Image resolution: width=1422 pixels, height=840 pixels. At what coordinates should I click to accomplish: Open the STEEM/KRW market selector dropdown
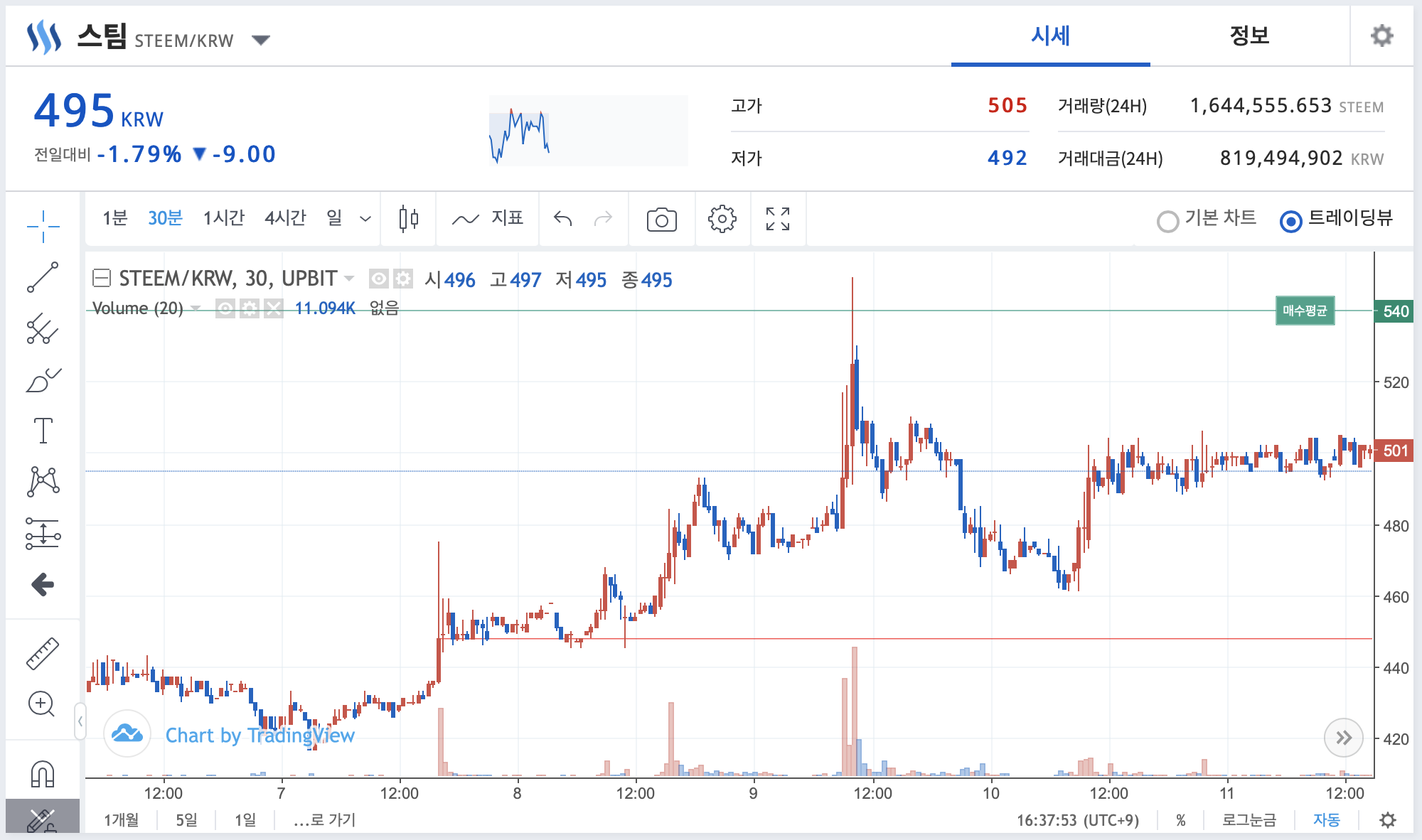261,40
